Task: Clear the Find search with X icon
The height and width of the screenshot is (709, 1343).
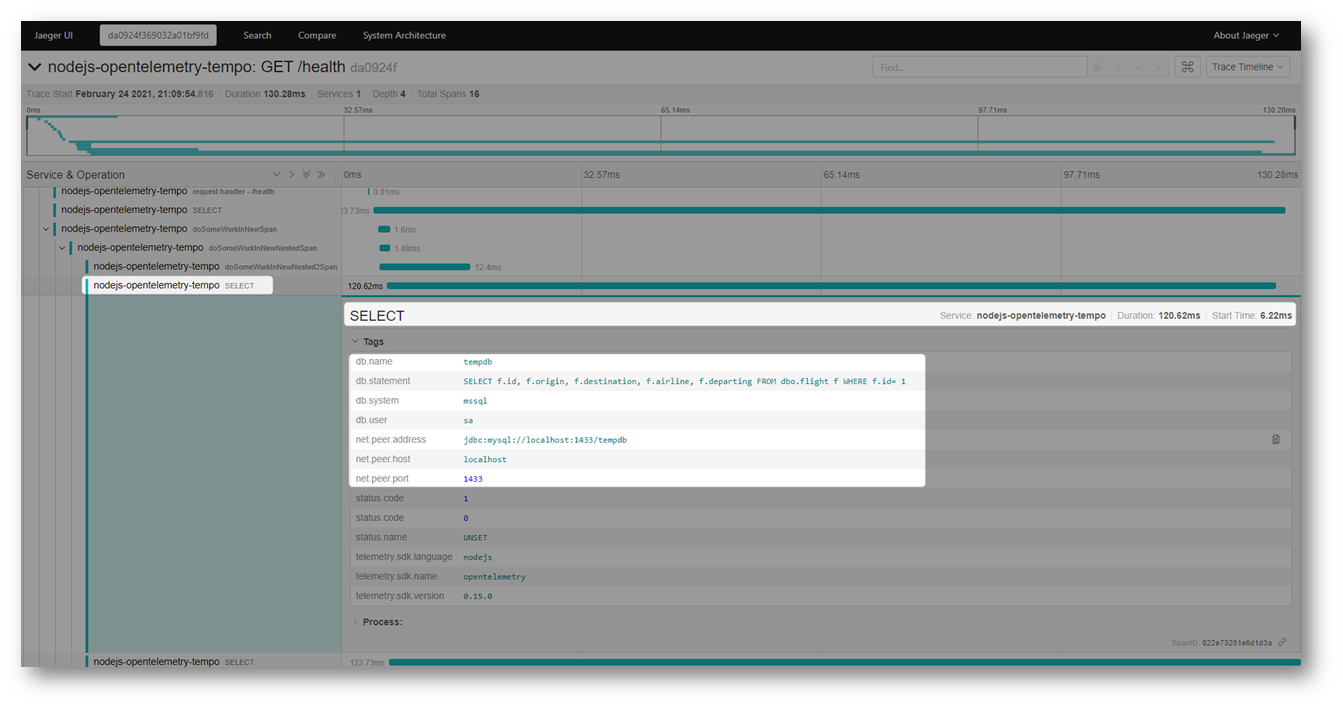Action: pos(1159,67)
